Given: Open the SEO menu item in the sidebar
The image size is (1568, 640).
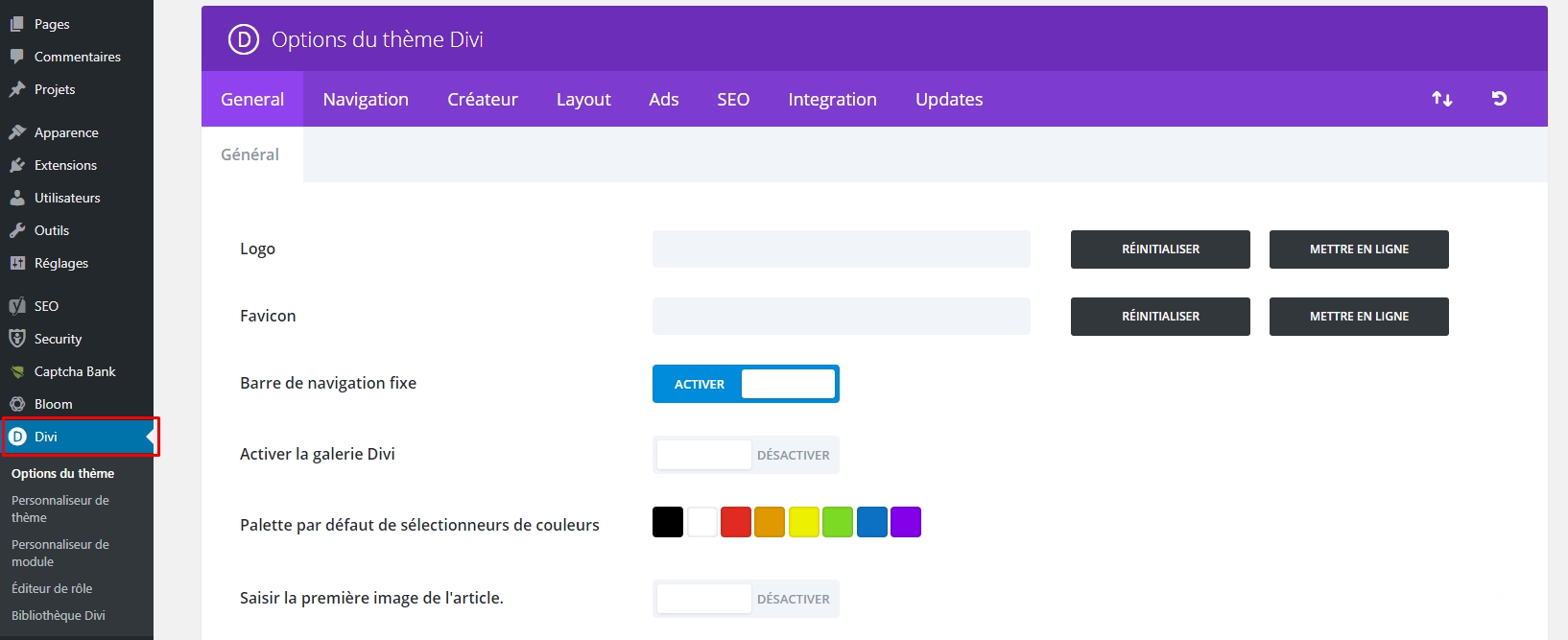Looking at the screenshot, I should click(x=77, y=306).
